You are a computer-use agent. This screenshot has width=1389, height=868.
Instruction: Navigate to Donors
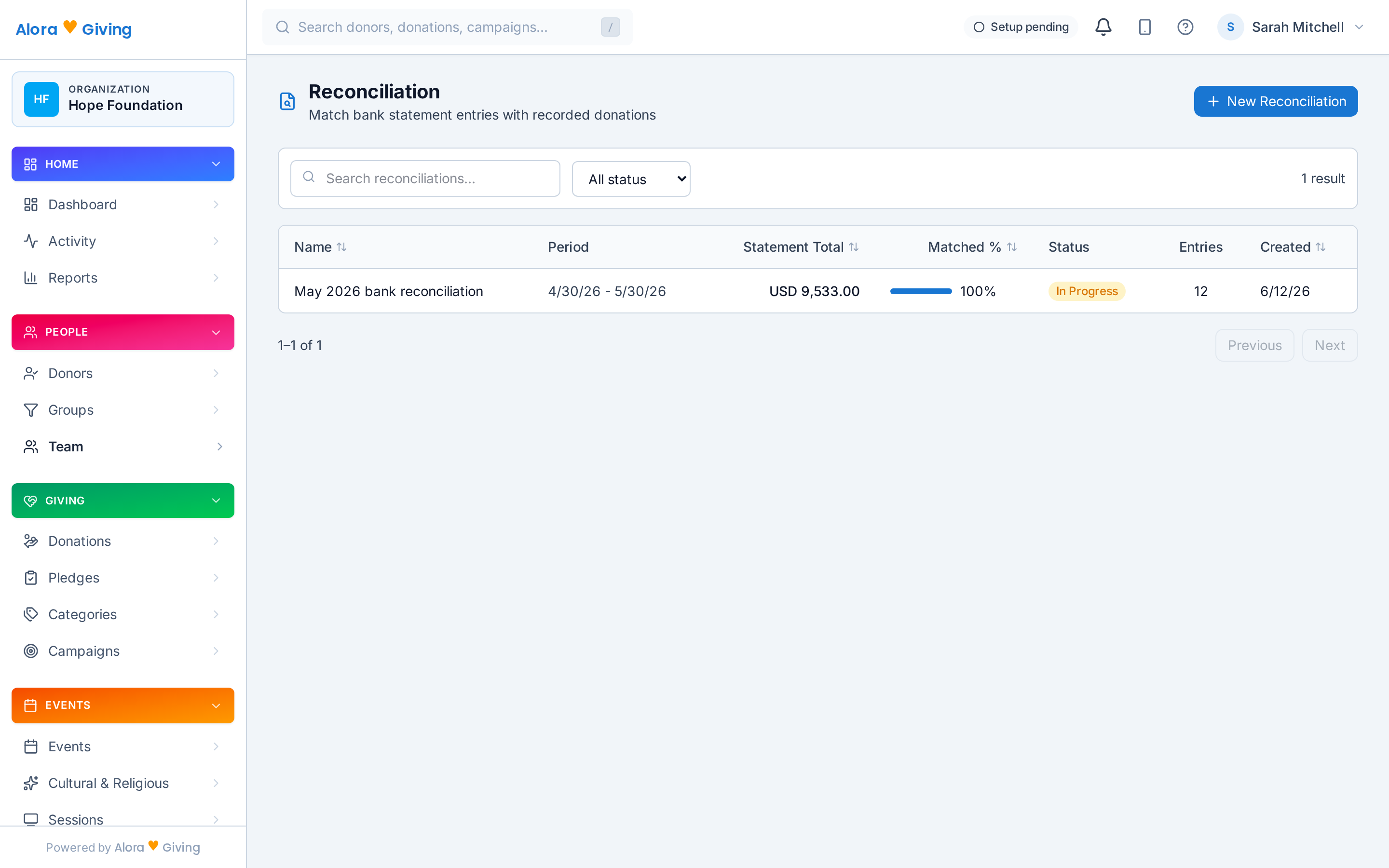[x=123, y=373]
